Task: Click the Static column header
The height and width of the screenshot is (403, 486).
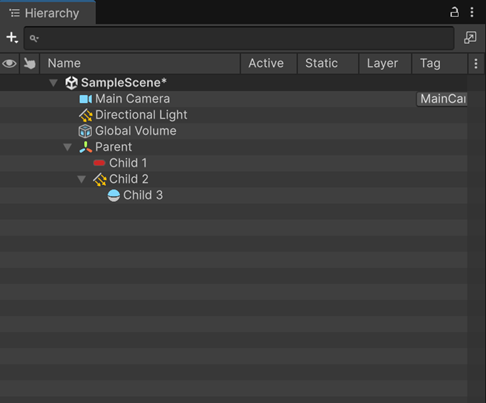Action: click(x=328, y=63)
